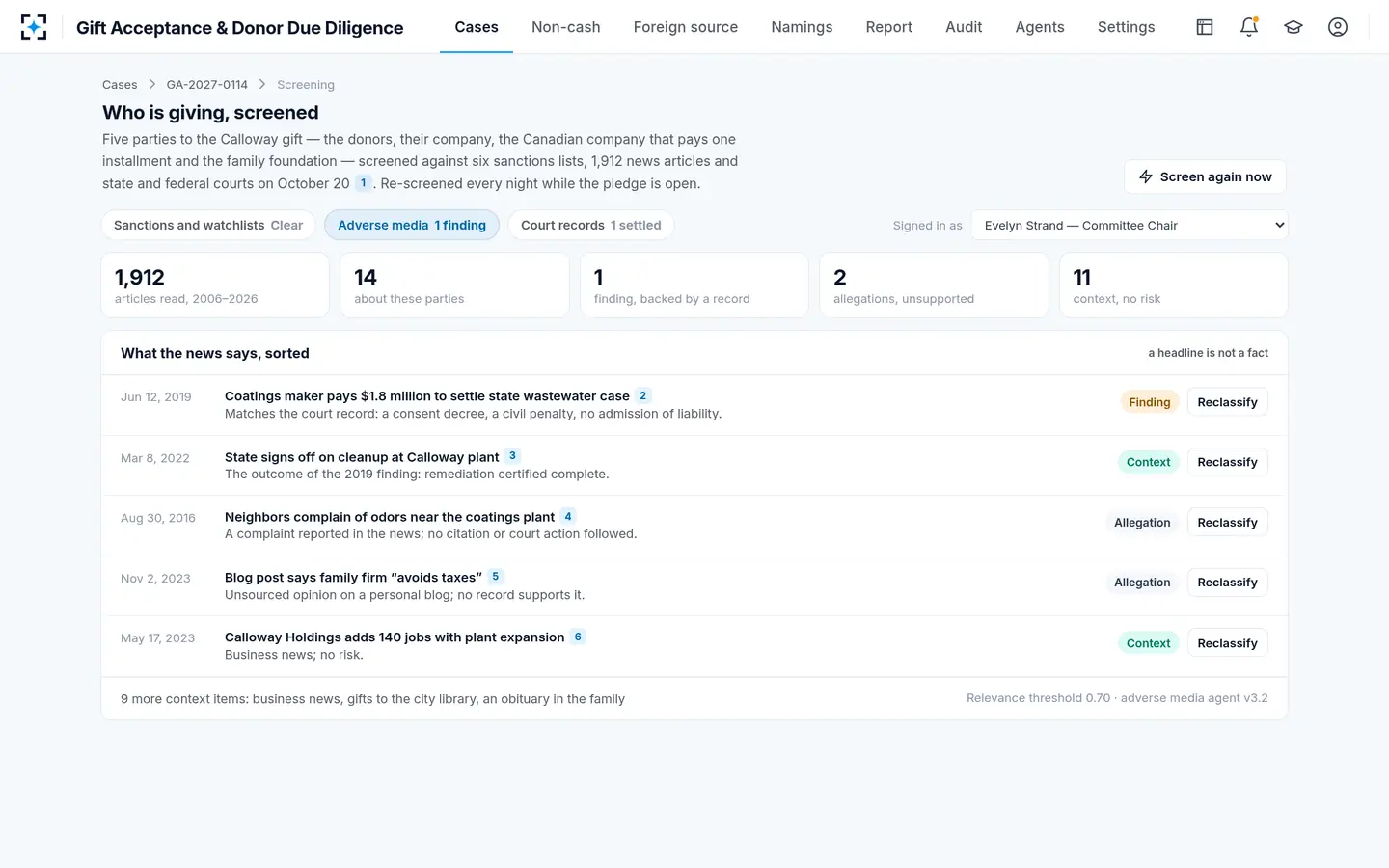Click the 9 more context items line
This screenshot has width=1389, height=868.
pos(372,699)
